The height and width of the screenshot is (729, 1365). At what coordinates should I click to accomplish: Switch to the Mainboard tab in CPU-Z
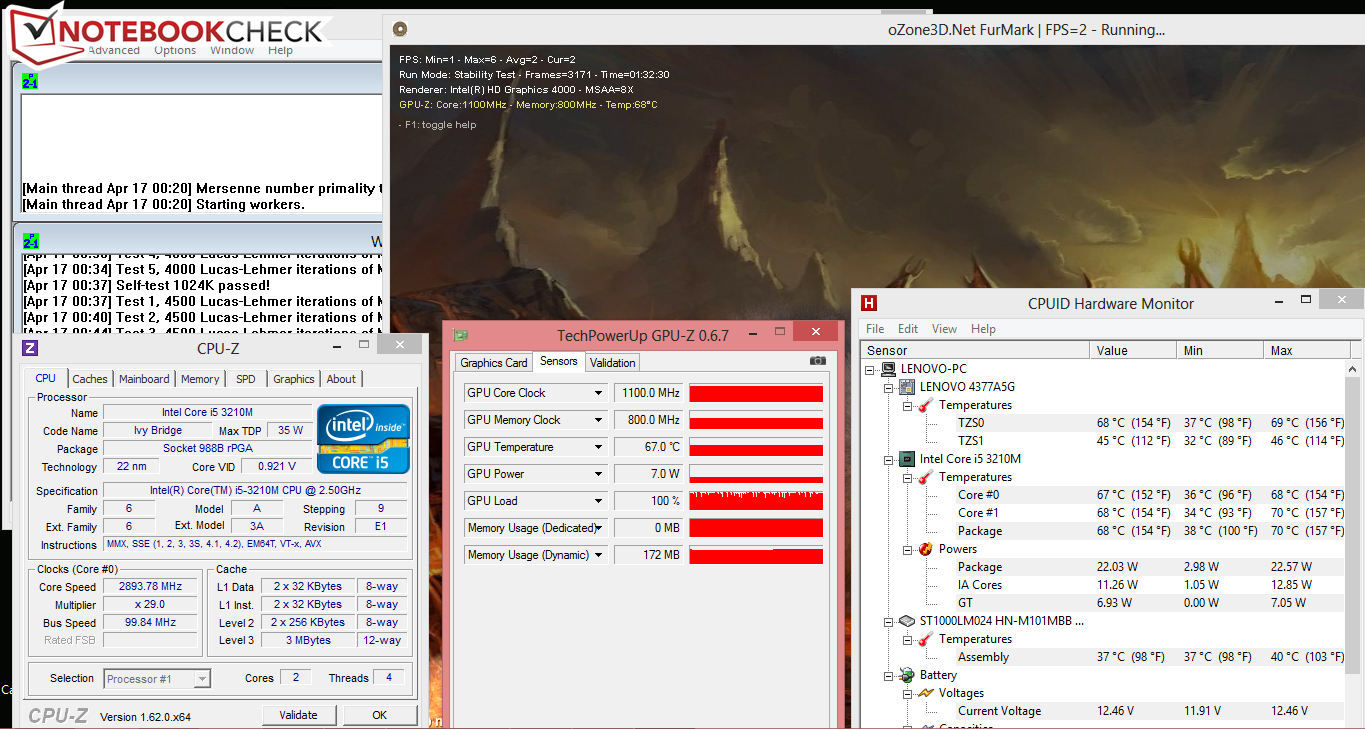[144, 379]
